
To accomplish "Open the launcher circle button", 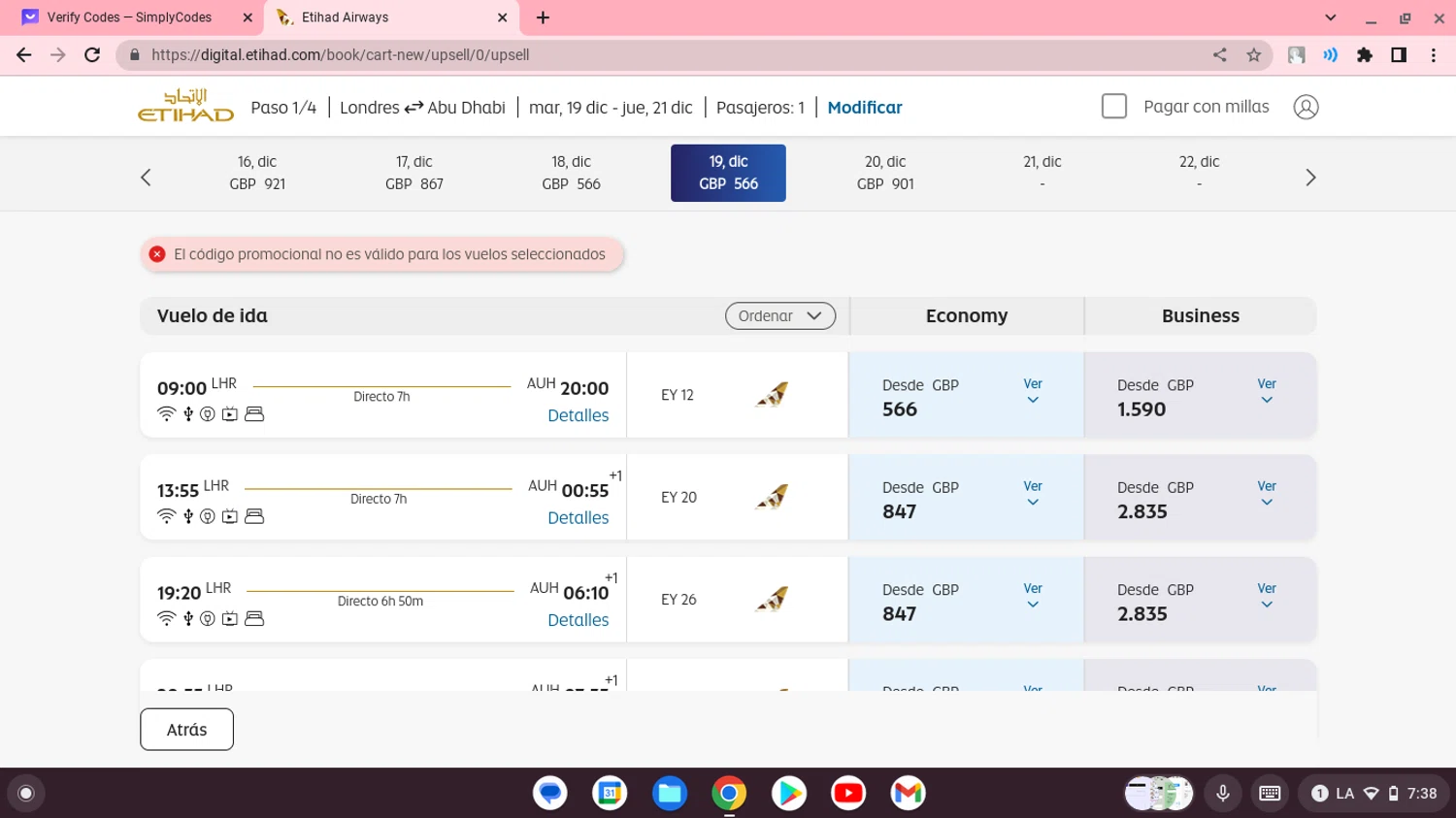I will coord(26,793).
